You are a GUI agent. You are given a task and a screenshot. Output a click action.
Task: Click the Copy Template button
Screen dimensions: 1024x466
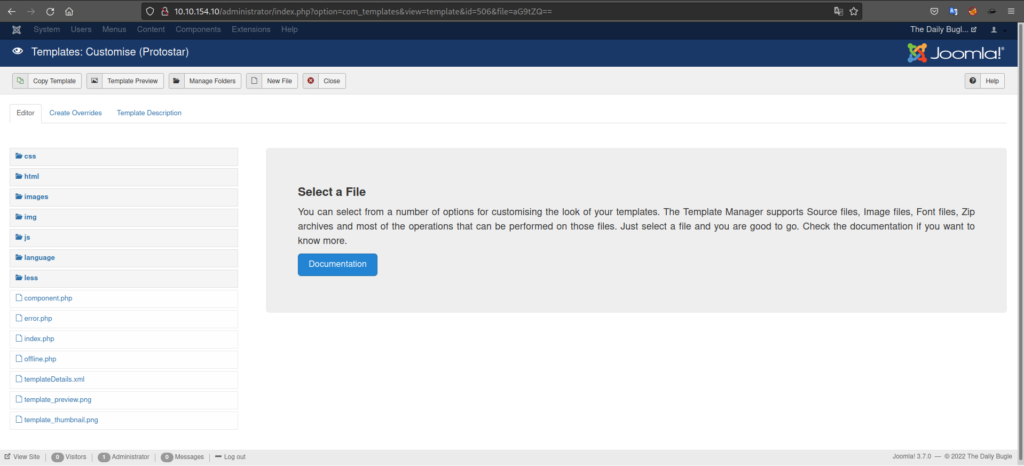tap(46, 81)
